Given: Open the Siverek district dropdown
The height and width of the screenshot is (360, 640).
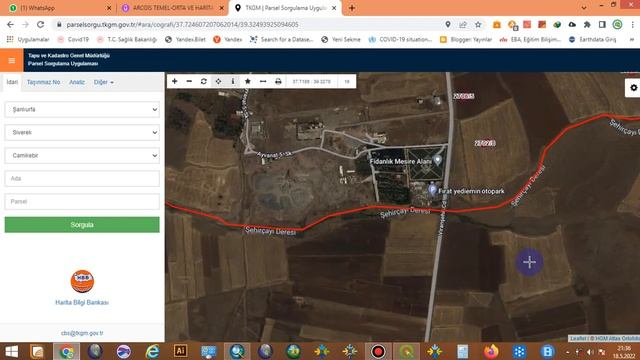Looking at the screenshot, I should (82, 132).
